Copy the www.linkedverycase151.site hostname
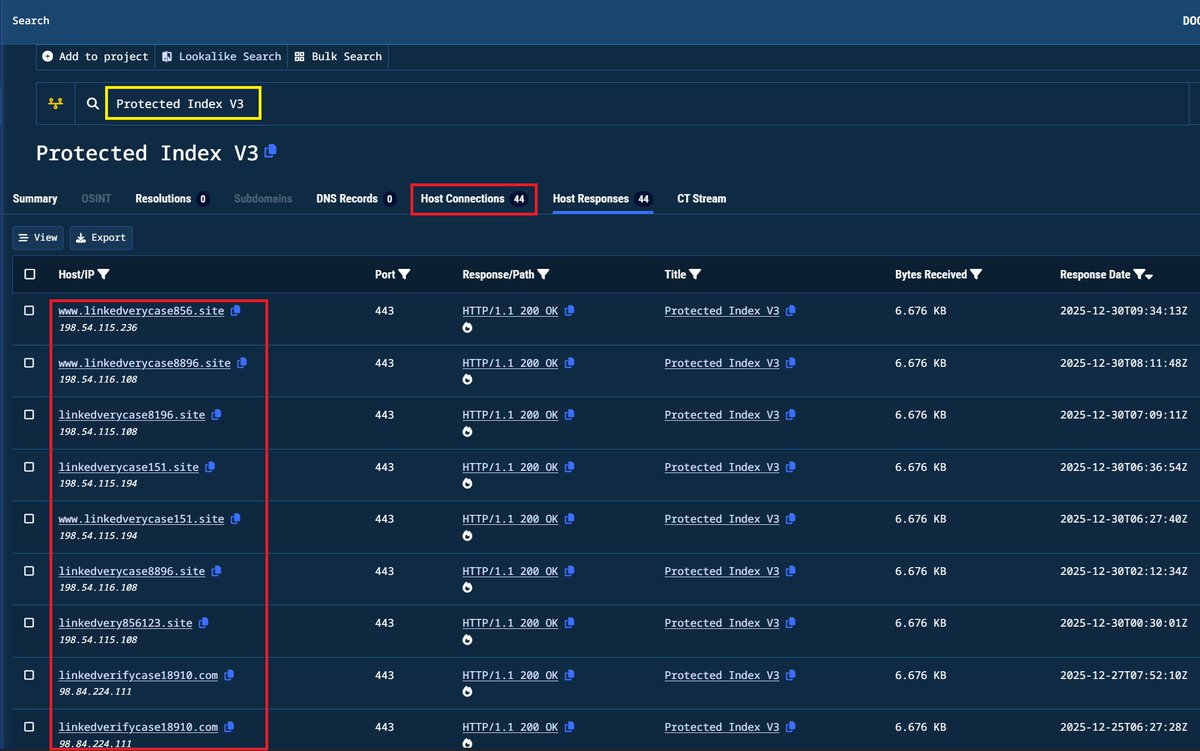The image size is (1200, 751). point(235,519)
